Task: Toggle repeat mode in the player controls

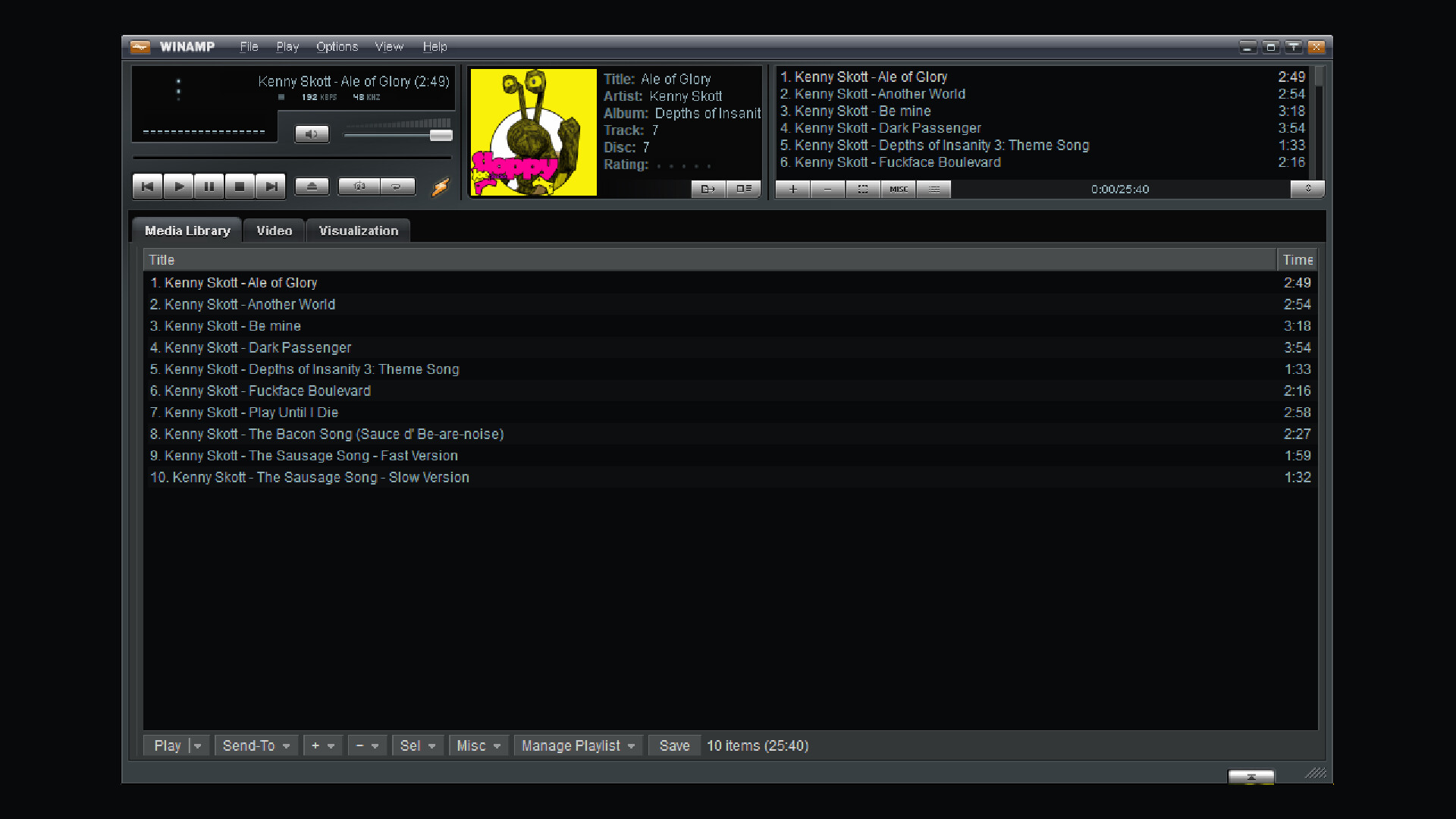Action: (397, 187)
